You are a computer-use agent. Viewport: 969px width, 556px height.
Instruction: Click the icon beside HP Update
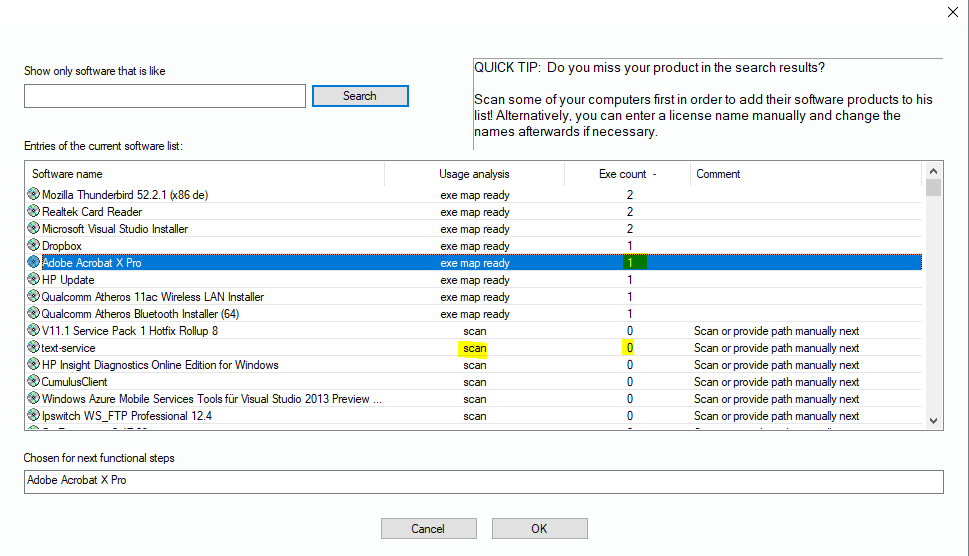[x=33, y=280]
